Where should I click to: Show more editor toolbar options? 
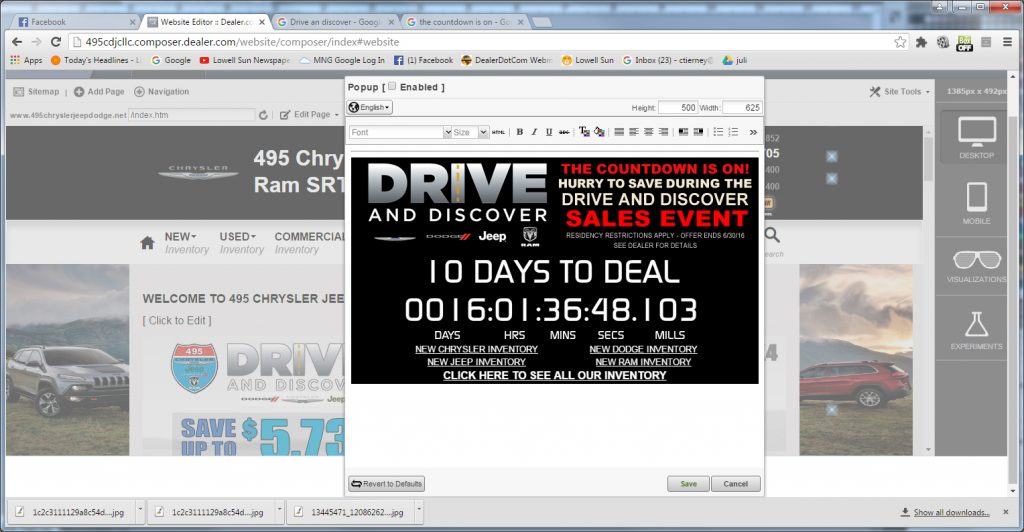[x=753, y=132]
